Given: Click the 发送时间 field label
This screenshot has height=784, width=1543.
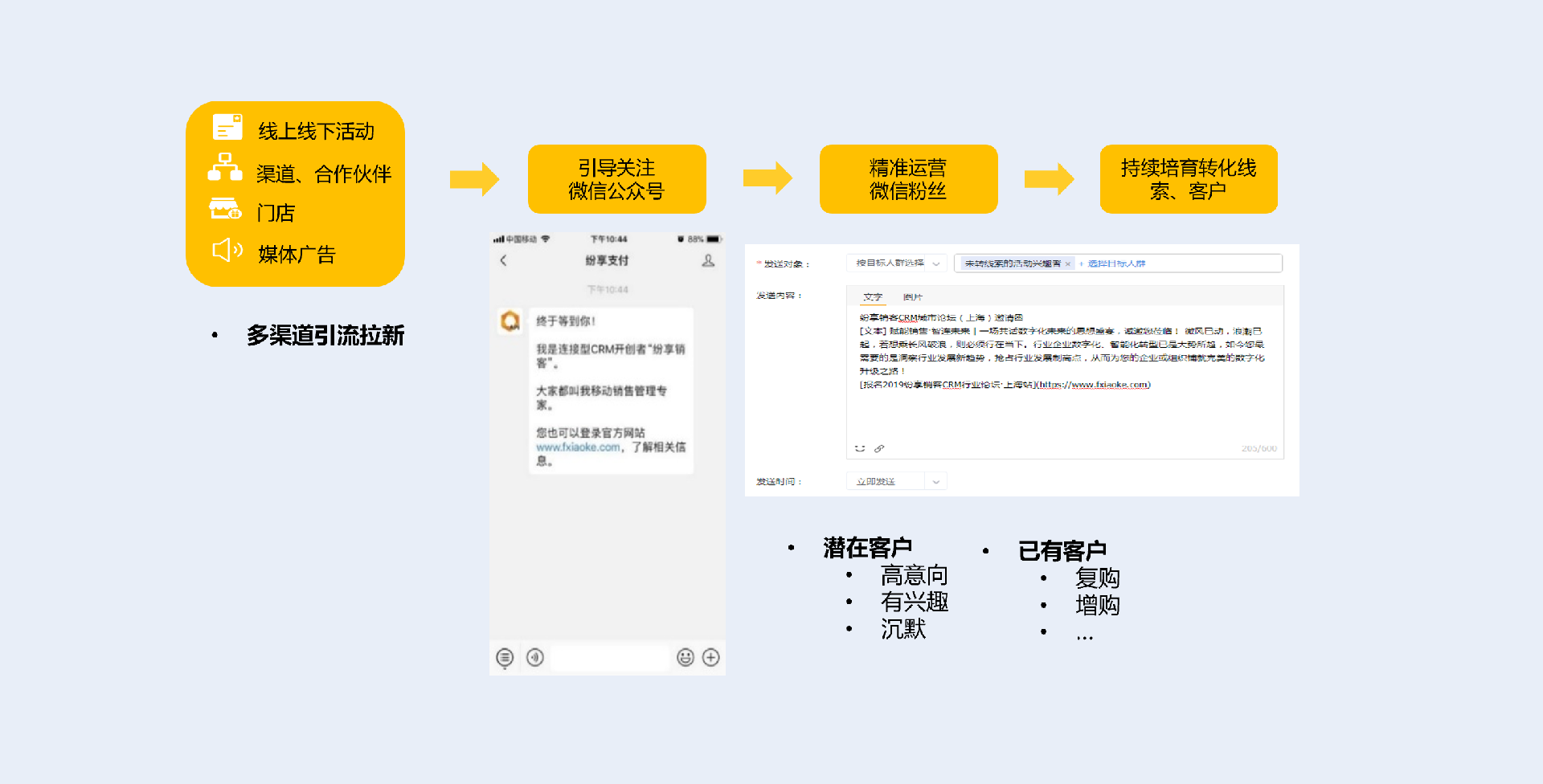Looking at the screenshot, I should (779, 481).
